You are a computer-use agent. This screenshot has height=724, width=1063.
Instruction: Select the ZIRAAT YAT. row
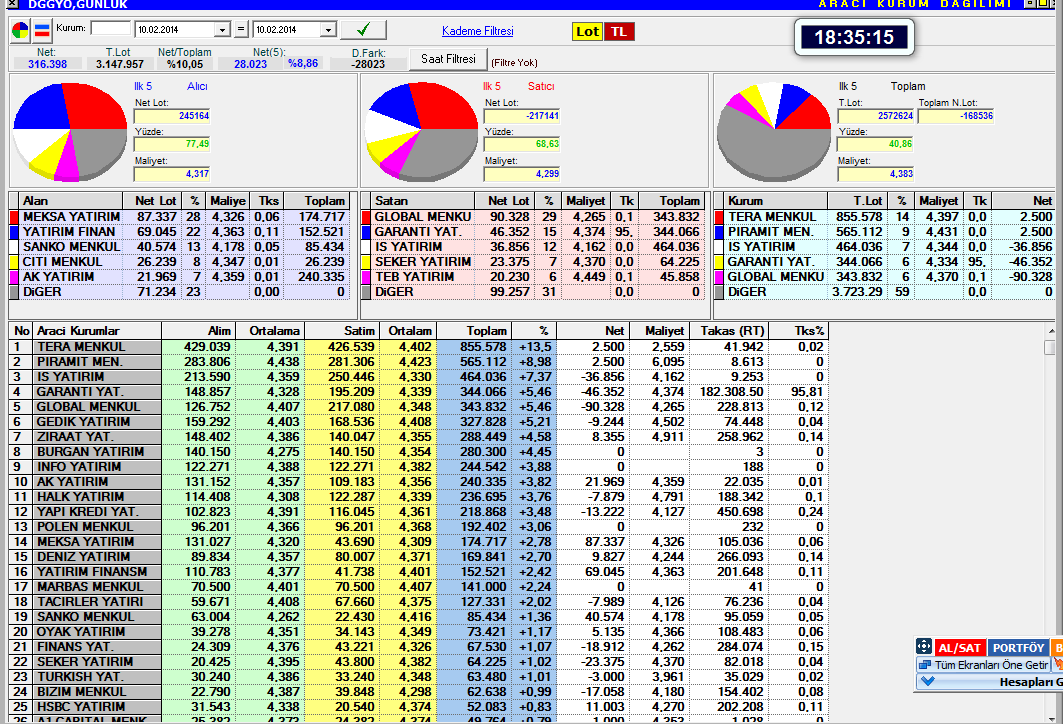coord(418,437)
